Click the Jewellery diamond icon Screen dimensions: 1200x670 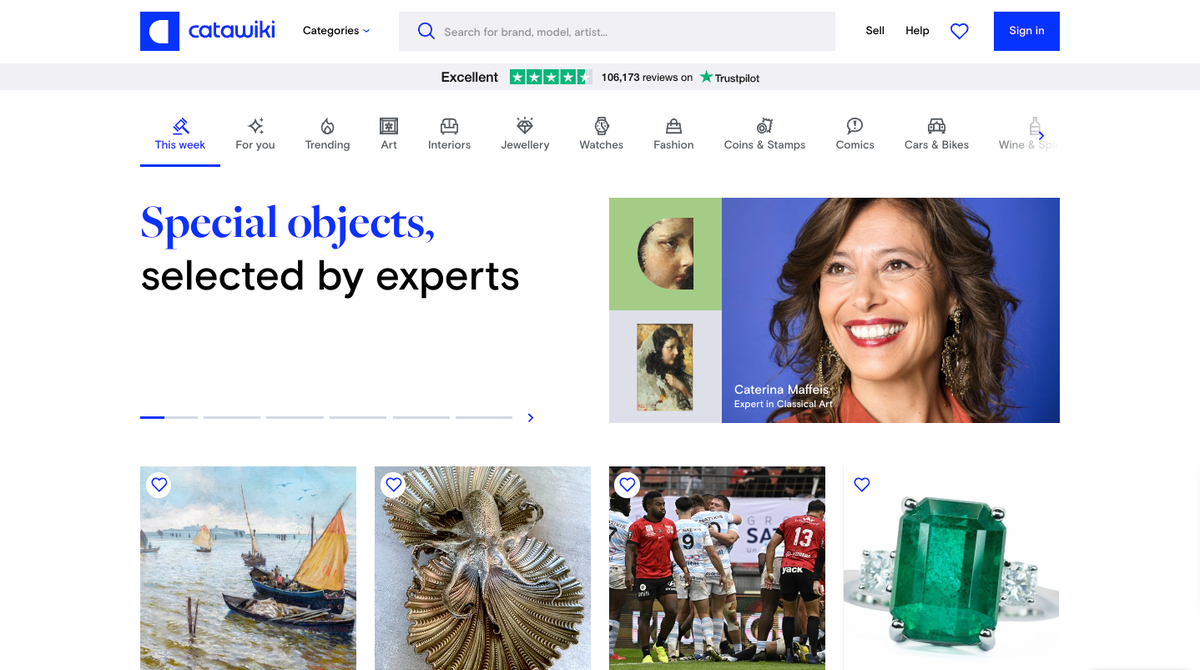coord(525,126)
